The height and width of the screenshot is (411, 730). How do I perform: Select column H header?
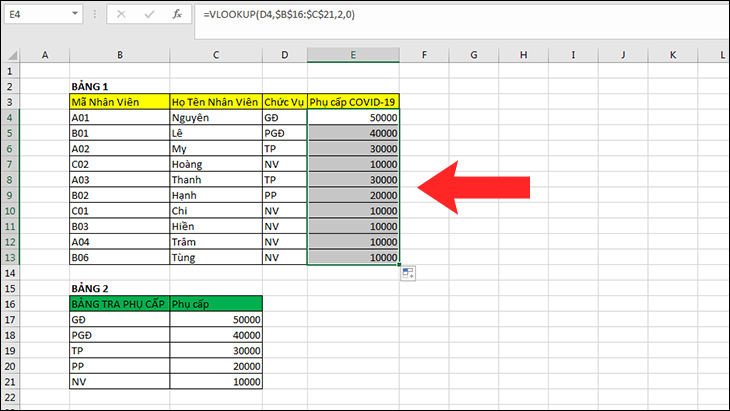[524, 55]
